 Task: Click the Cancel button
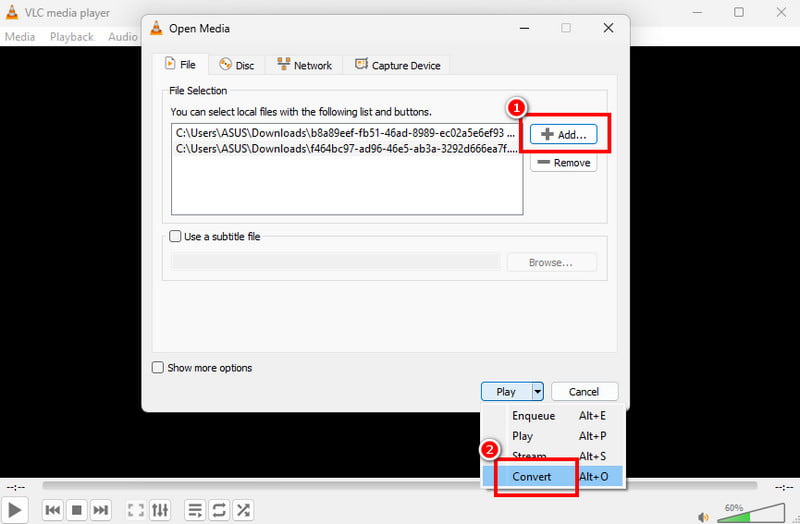pyautogui.click(x=584, y=392)
